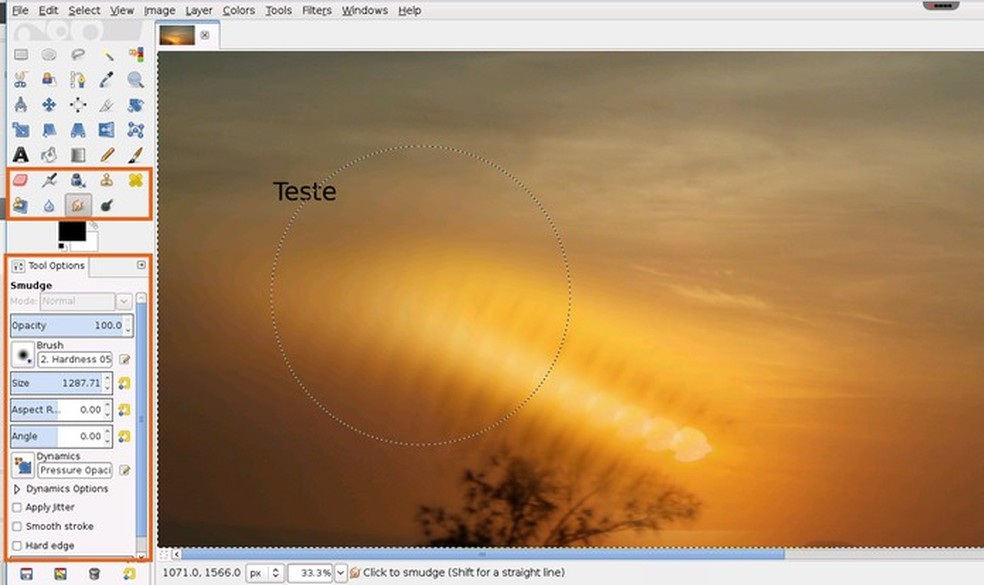984x585 pixels.
Task: Select the Measure compass tool
Action: pyautogui.click(x=21, y=105)
